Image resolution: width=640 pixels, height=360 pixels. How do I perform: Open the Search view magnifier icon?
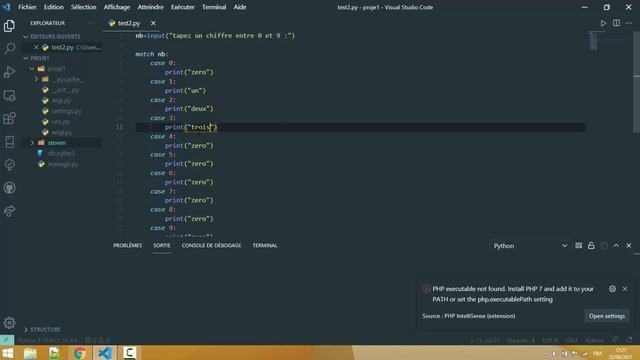click(x=9, y=49)
